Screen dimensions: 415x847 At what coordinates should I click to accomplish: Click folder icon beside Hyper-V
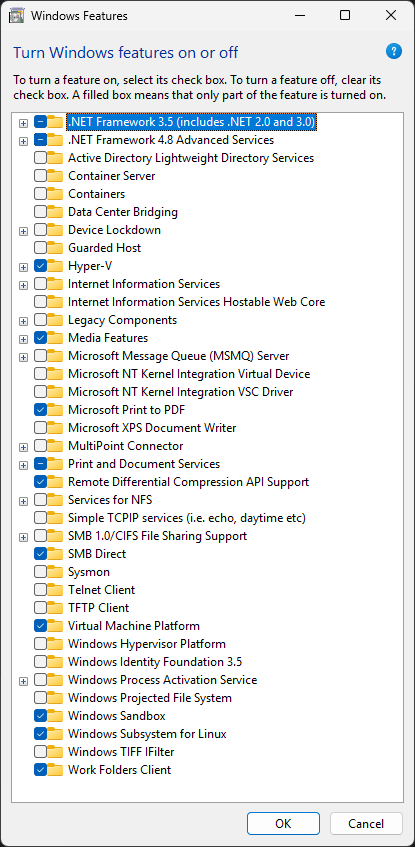click(x=55, y=266)
